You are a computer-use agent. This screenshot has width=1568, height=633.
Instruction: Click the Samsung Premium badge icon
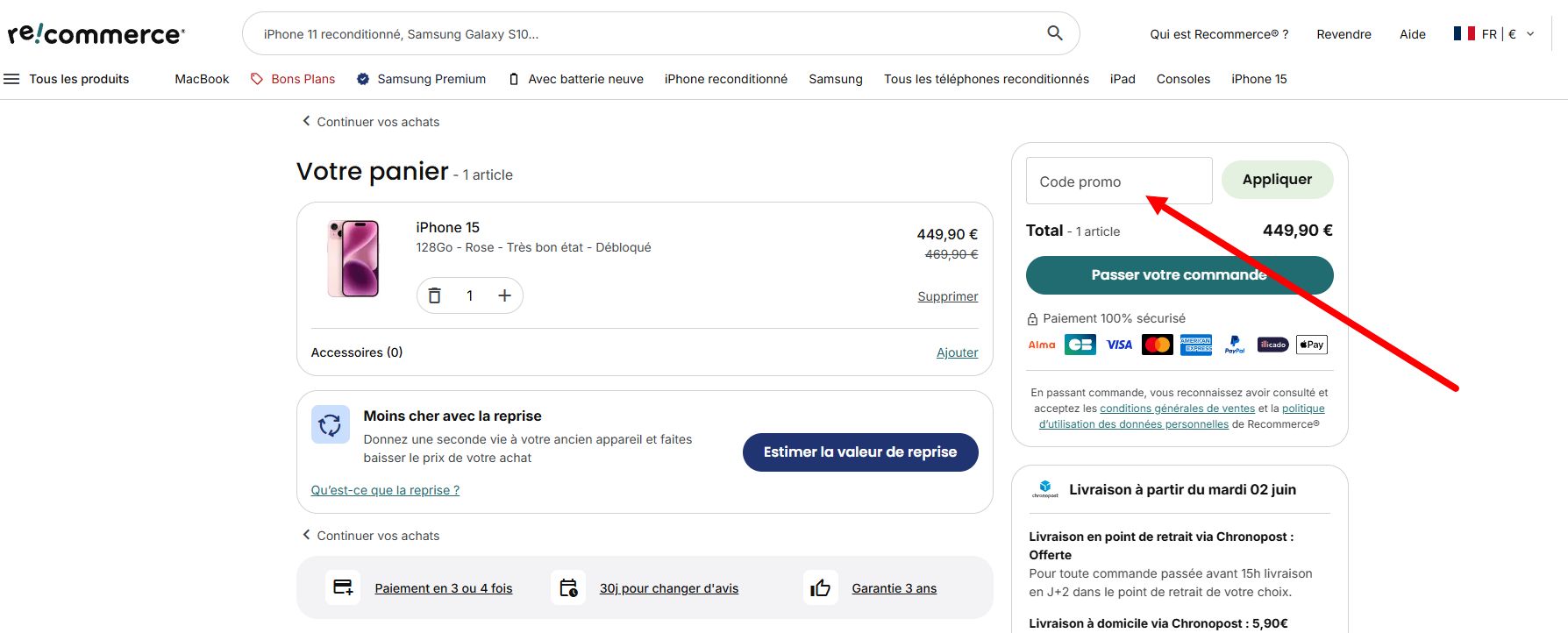[363, 79]
